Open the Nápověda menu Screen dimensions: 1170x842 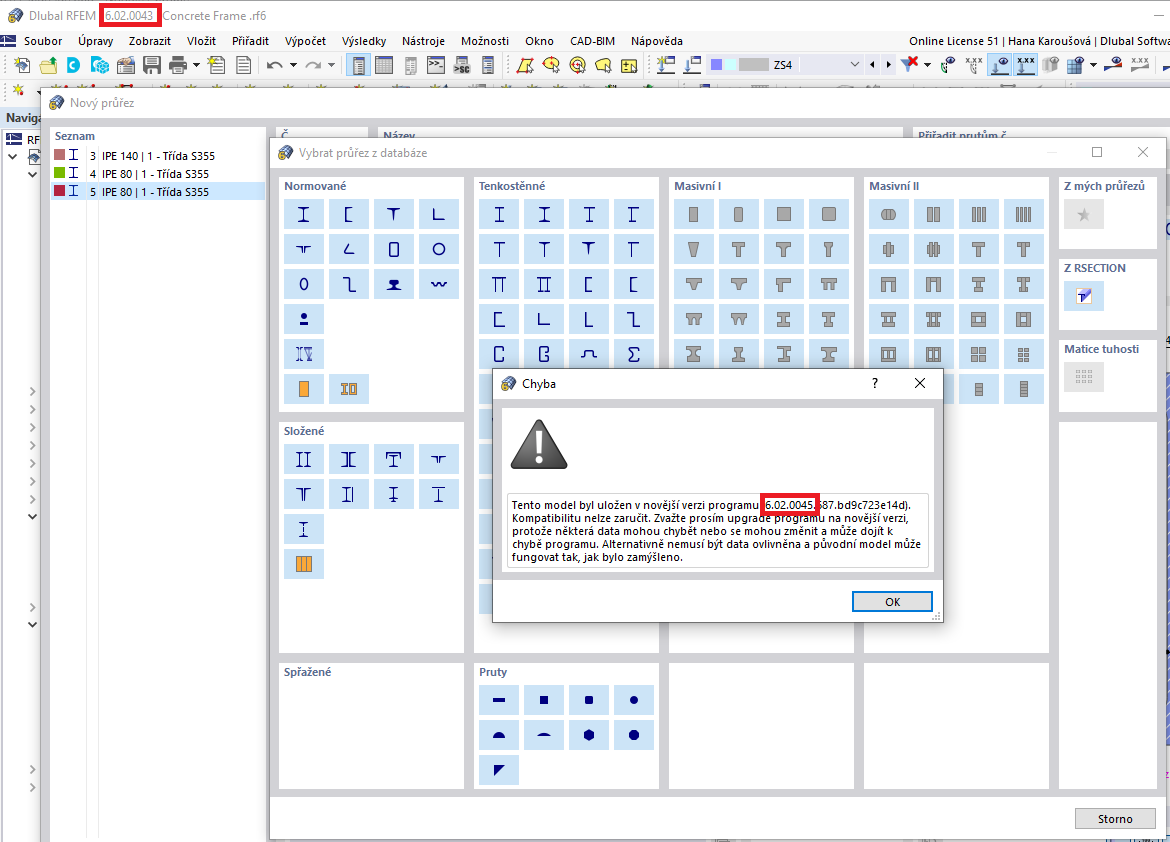[657, 41]
